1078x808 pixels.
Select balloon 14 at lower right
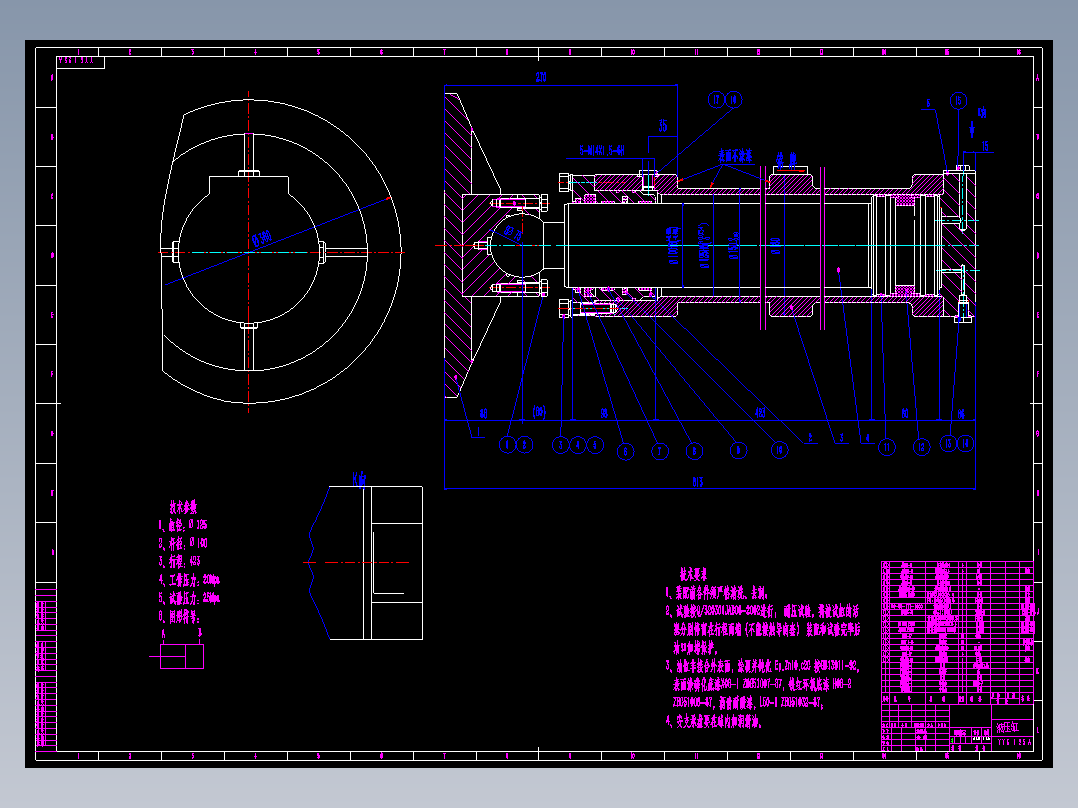(x=965, y=444)
